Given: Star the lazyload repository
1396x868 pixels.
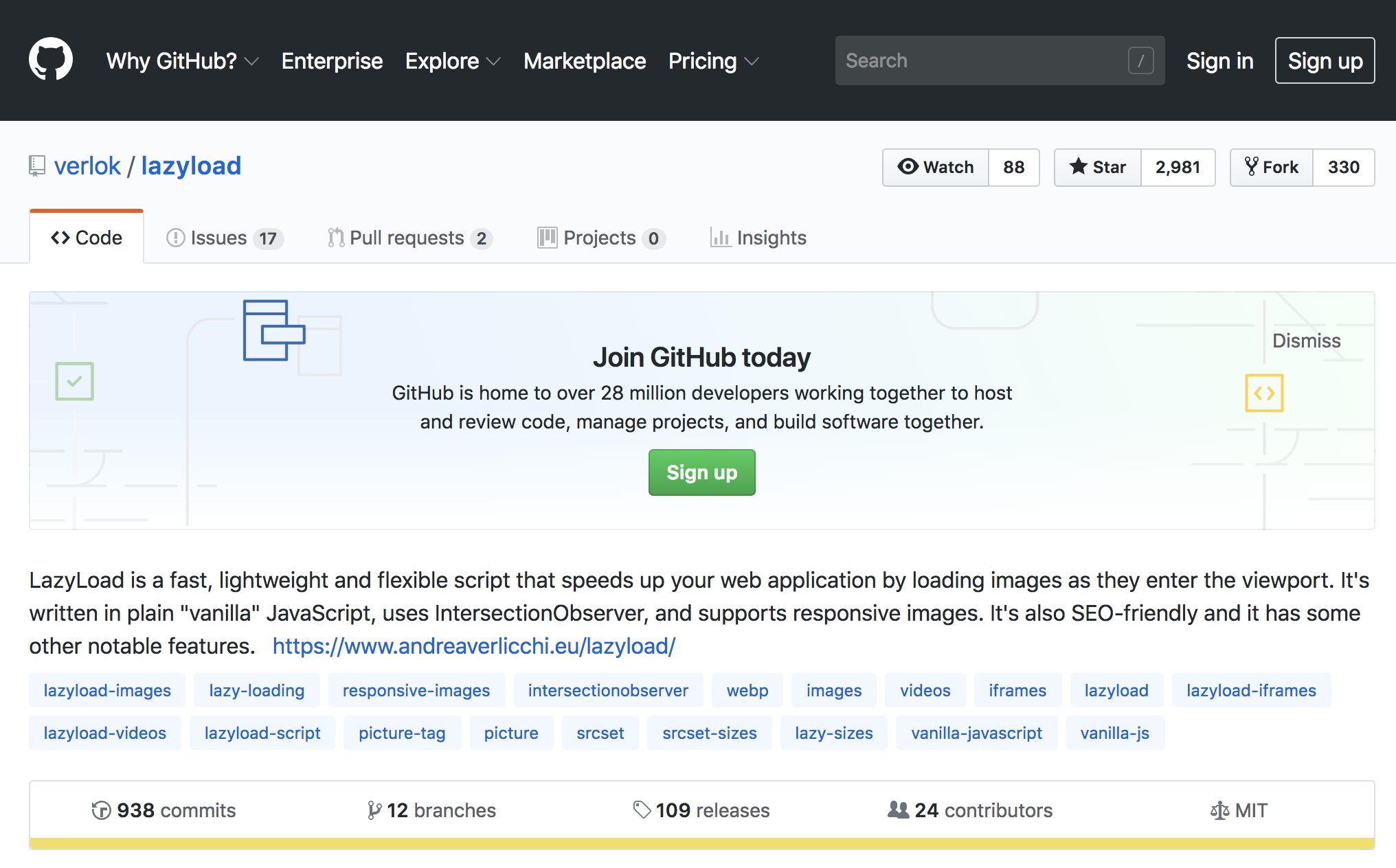Looking at the screenshot, I should [1098, 167].
